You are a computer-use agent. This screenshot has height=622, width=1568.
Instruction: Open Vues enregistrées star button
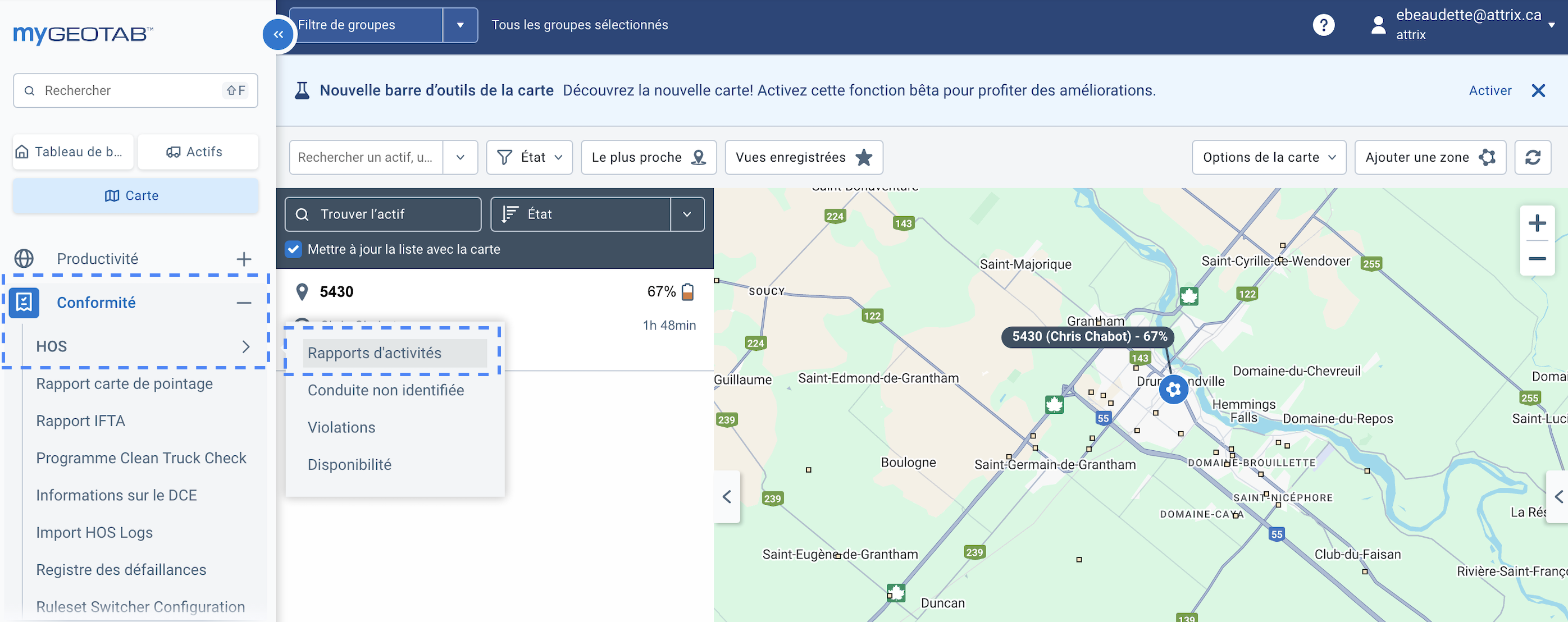tap(804, 158)
